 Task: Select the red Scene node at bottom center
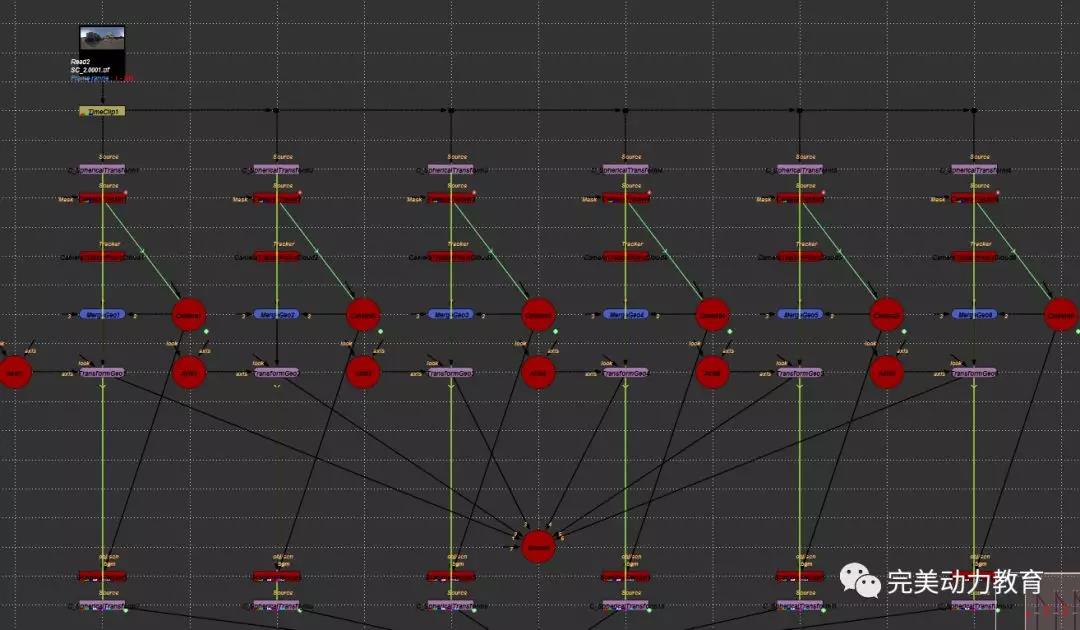(x=538, y=547)
